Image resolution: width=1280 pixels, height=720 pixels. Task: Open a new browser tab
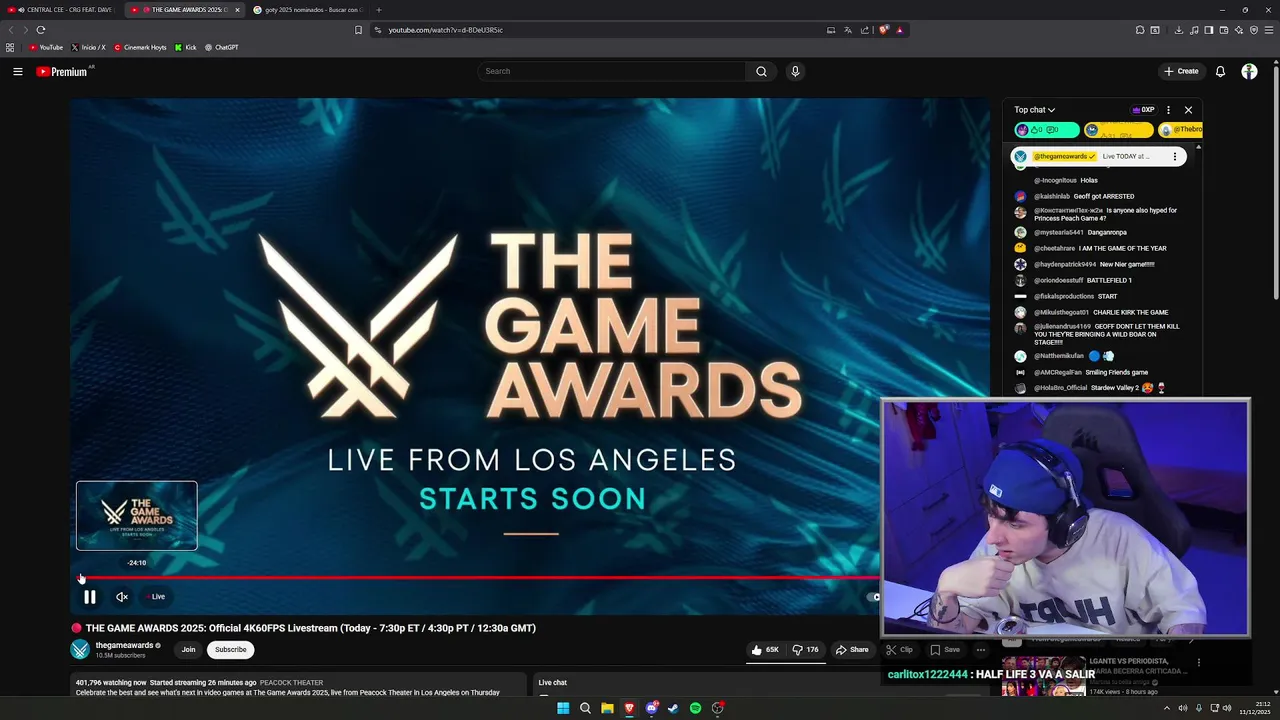378,10
